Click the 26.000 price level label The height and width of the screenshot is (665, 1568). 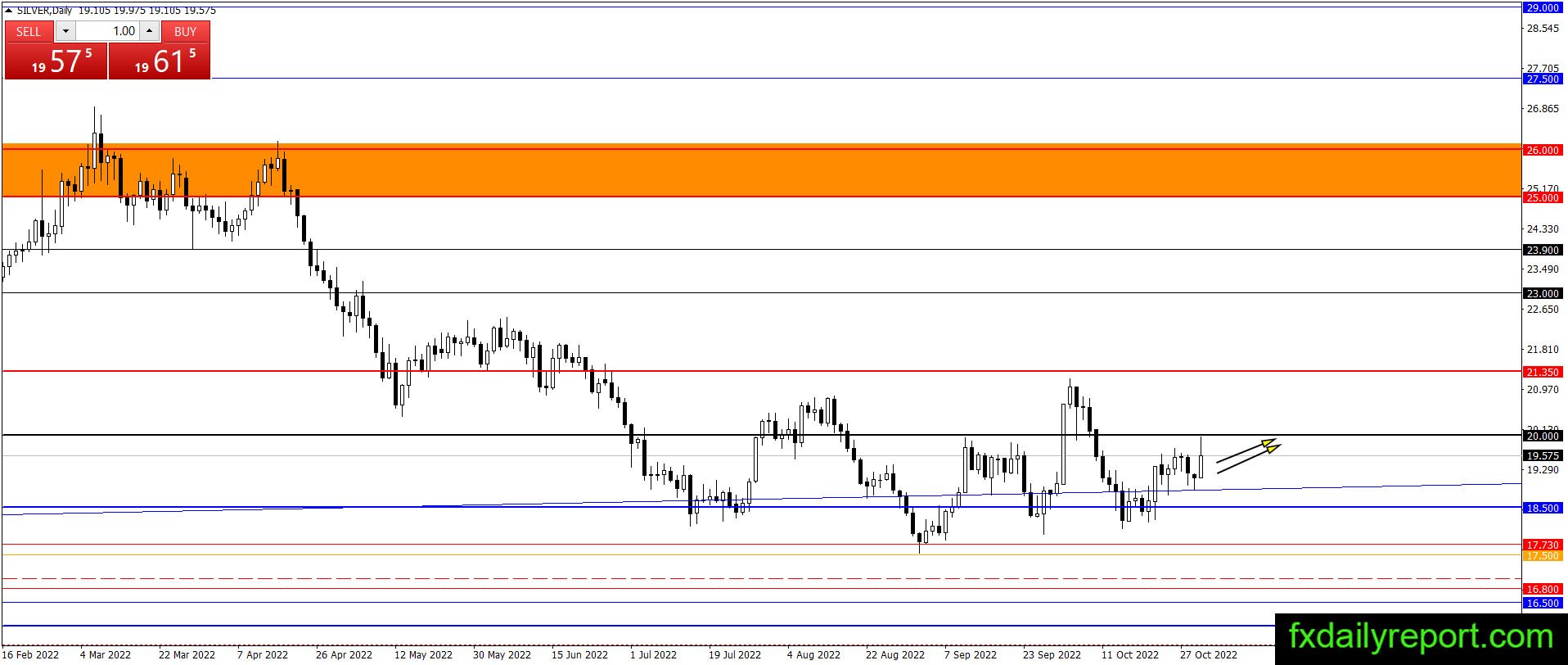tap(1543, 150)
